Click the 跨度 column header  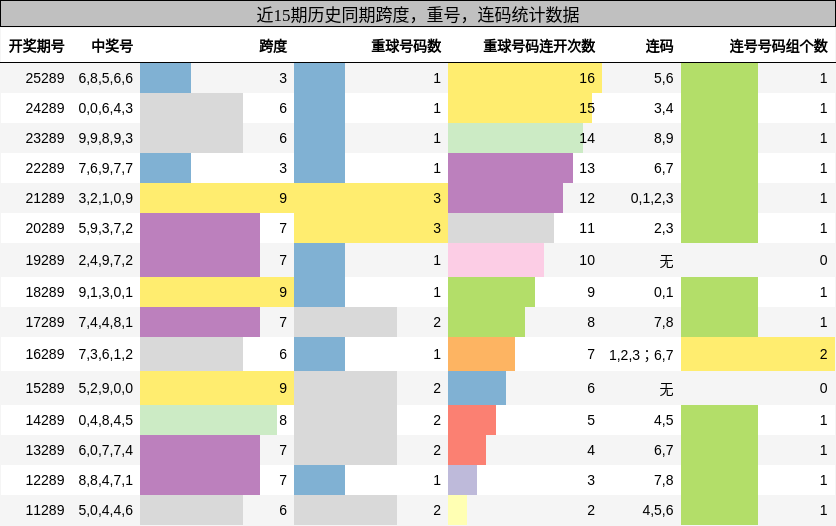273,46
